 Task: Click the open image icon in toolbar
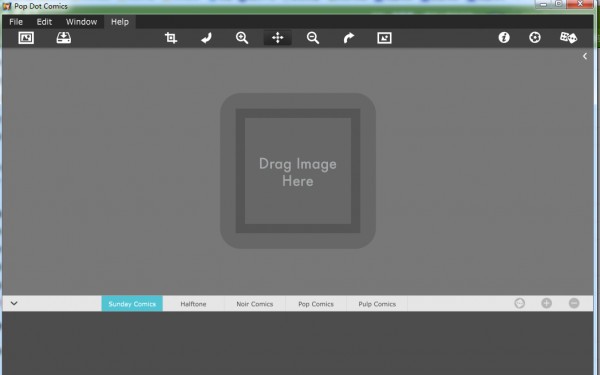(26, 38)
